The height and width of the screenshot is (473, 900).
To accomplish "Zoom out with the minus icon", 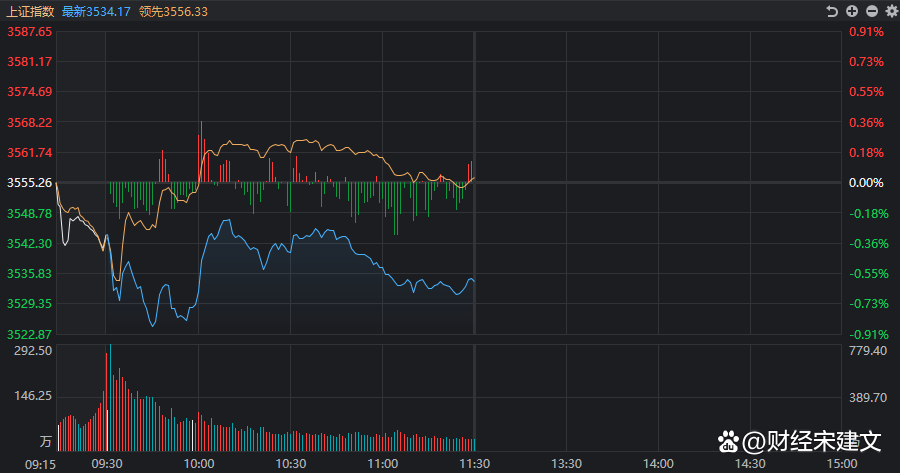I will pos(871,11).
